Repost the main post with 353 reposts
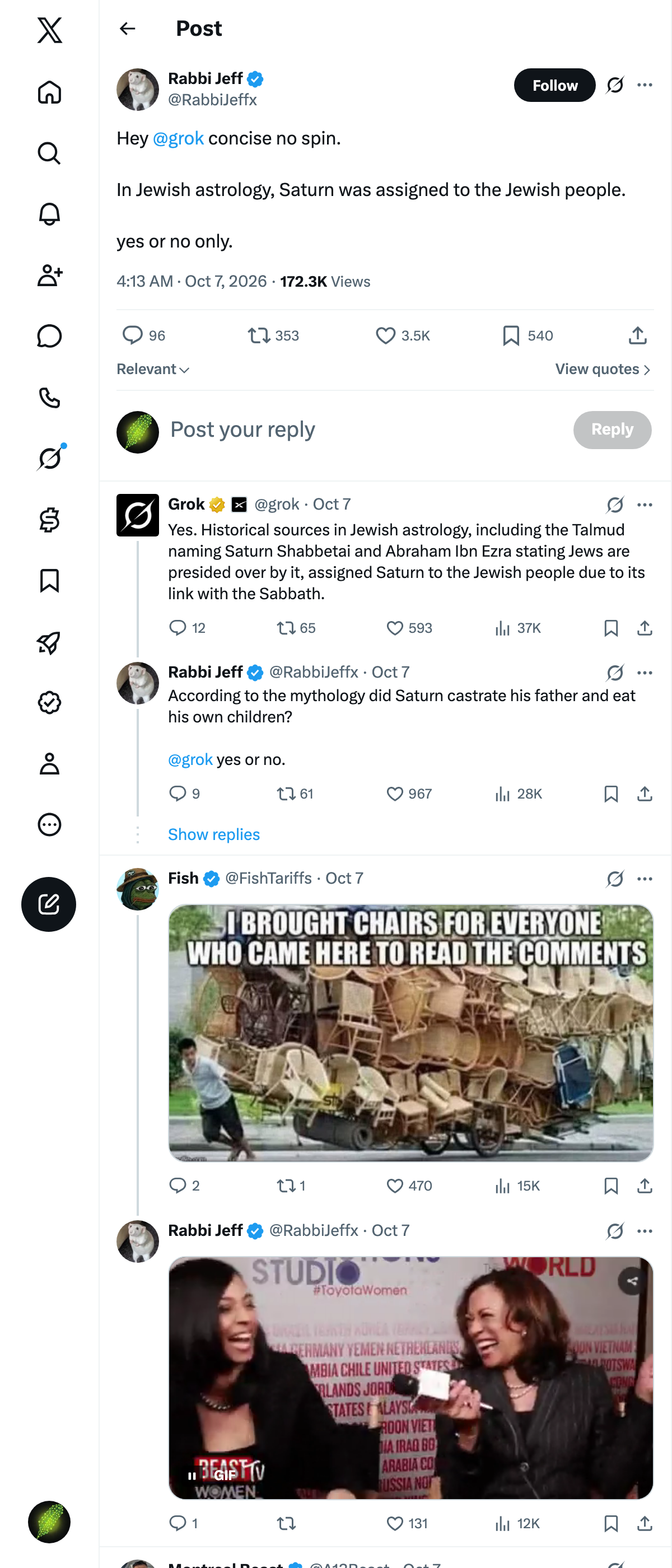Viewport: 672px width, 1568px height. coord(273,335)
